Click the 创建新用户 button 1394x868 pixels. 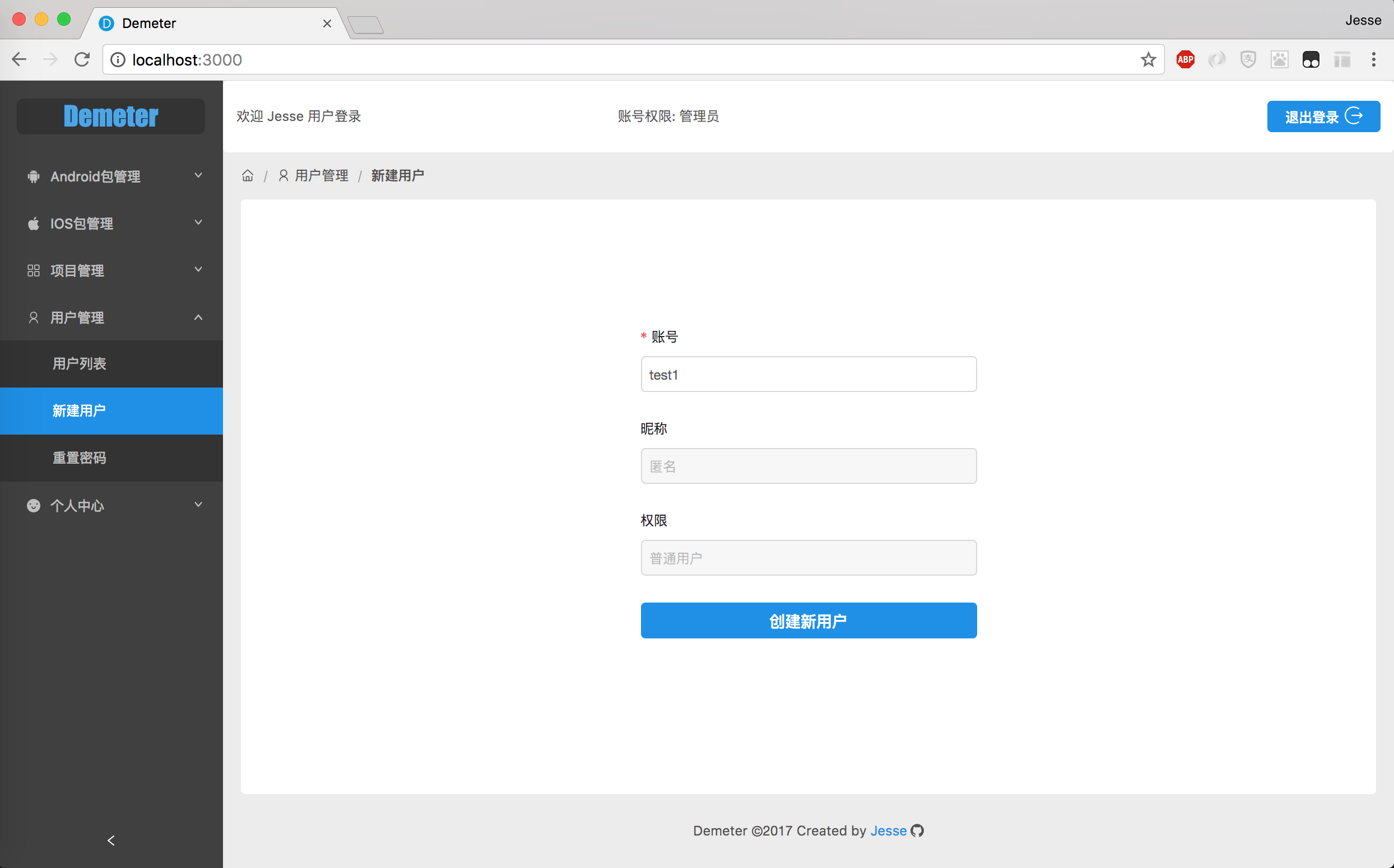(808, 620)
